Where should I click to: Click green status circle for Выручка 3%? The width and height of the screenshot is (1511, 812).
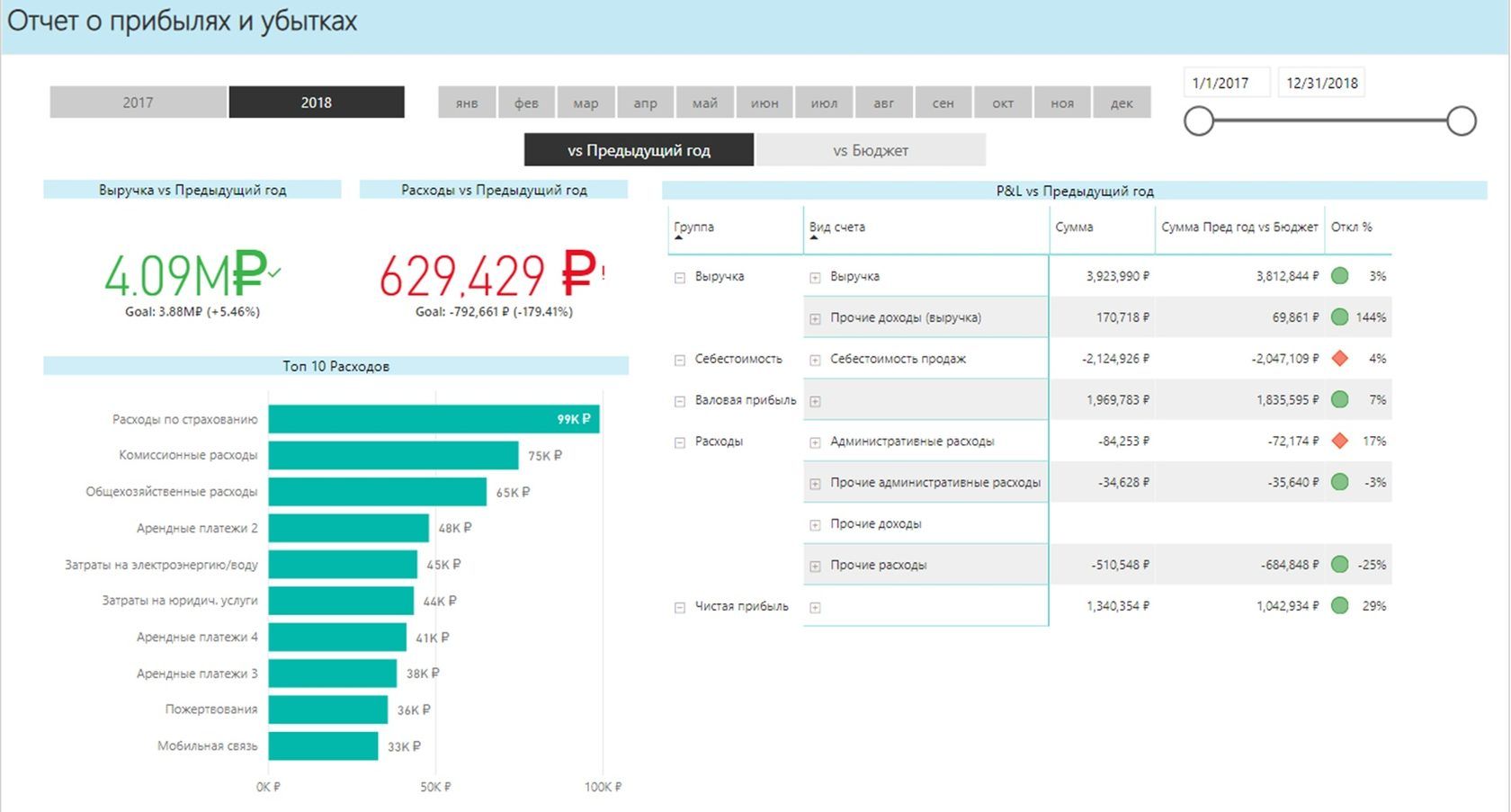[x=1339, y=276]
